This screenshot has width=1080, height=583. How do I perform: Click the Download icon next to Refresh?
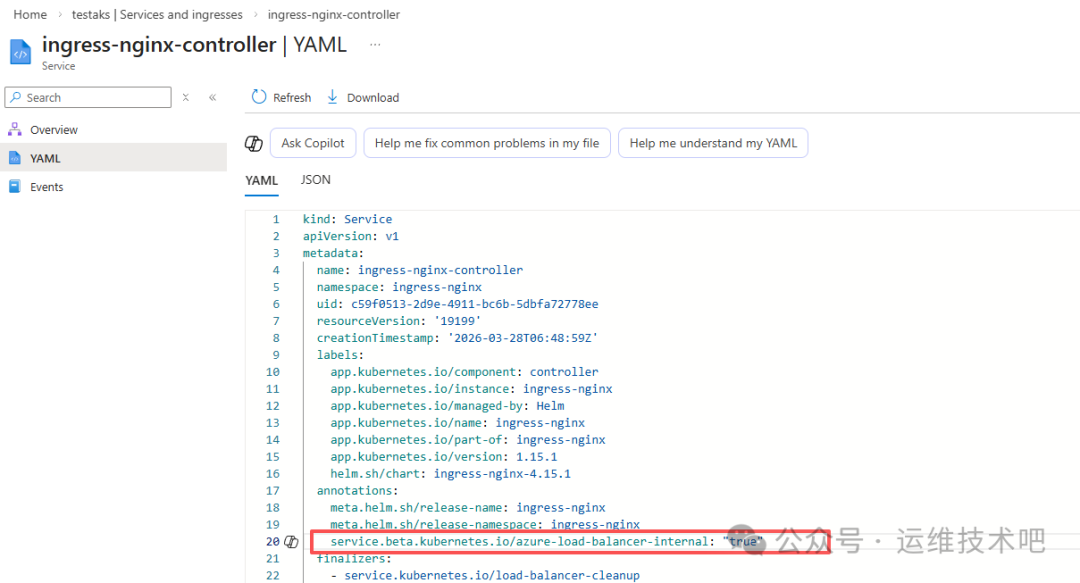coord(334,97)
